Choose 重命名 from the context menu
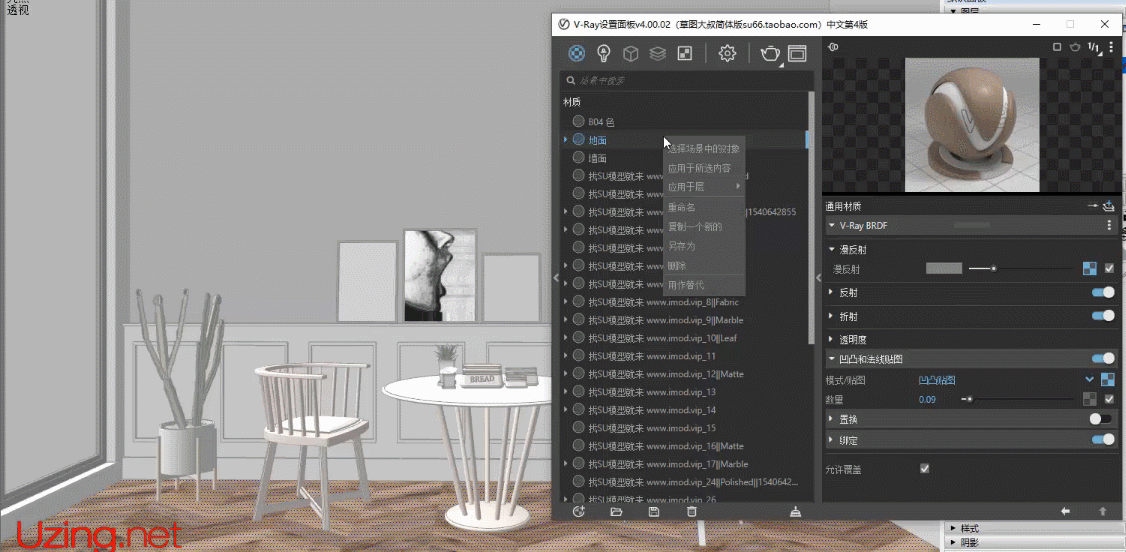This screenshot has width=1126, height=552. (681, 207)
